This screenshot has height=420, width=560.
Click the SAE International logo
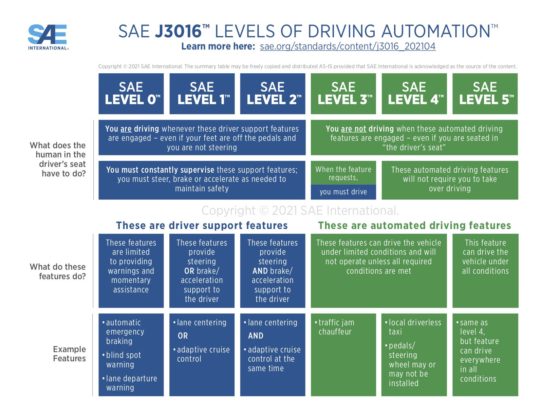coord(48,37)
